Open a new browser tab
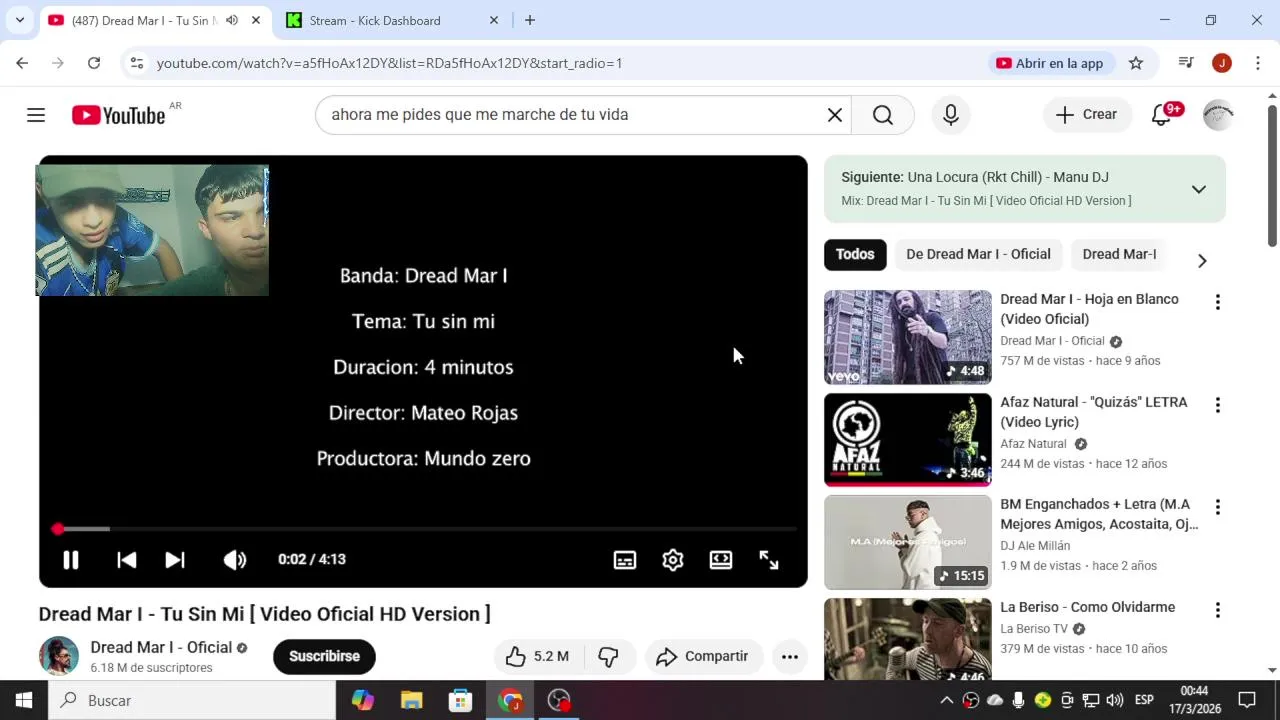The image size is (1280, 720). [530, 20]
